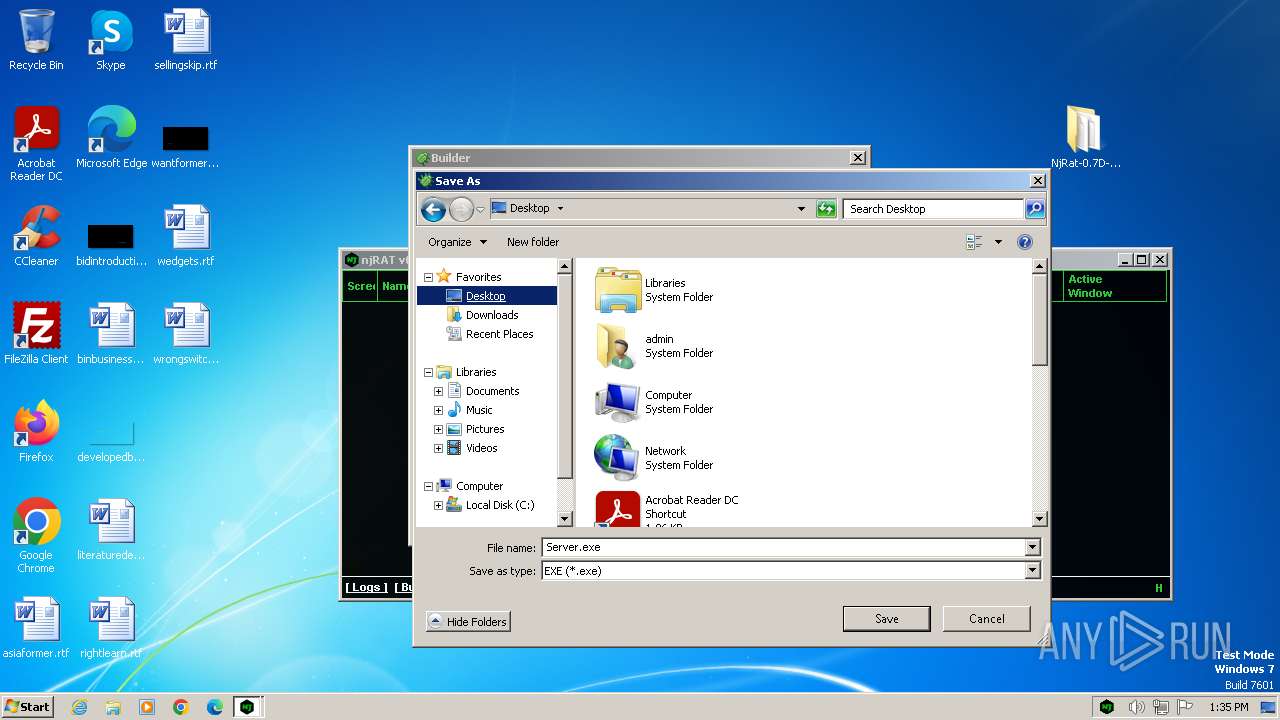Click the Active Window column header in njRAT
Screen dimensions: 1280x720
coord(1115,286)
